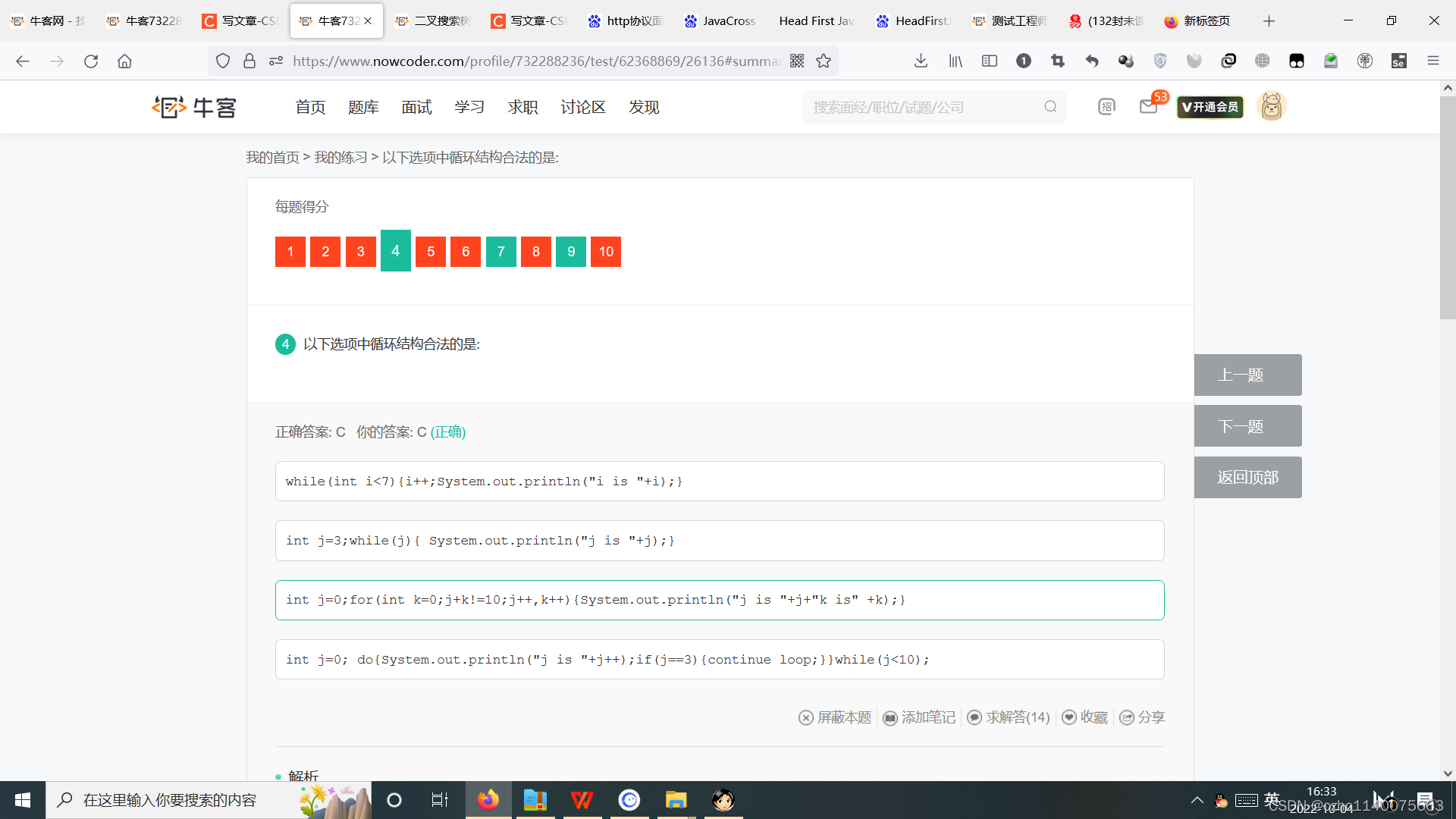
Task: Switch to the Head First Jav tab
Action: coord(816,21)
